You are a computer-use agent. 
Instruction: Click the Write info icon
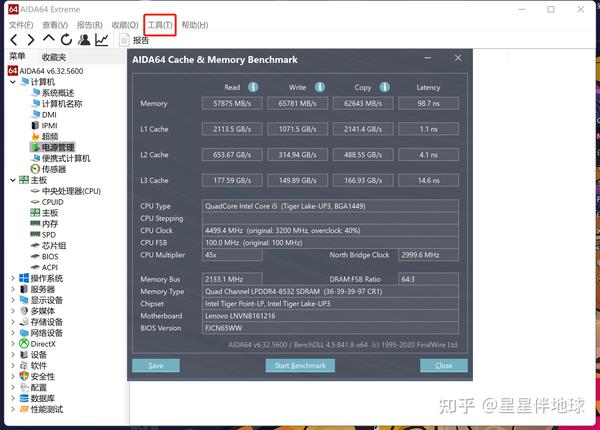320,87
